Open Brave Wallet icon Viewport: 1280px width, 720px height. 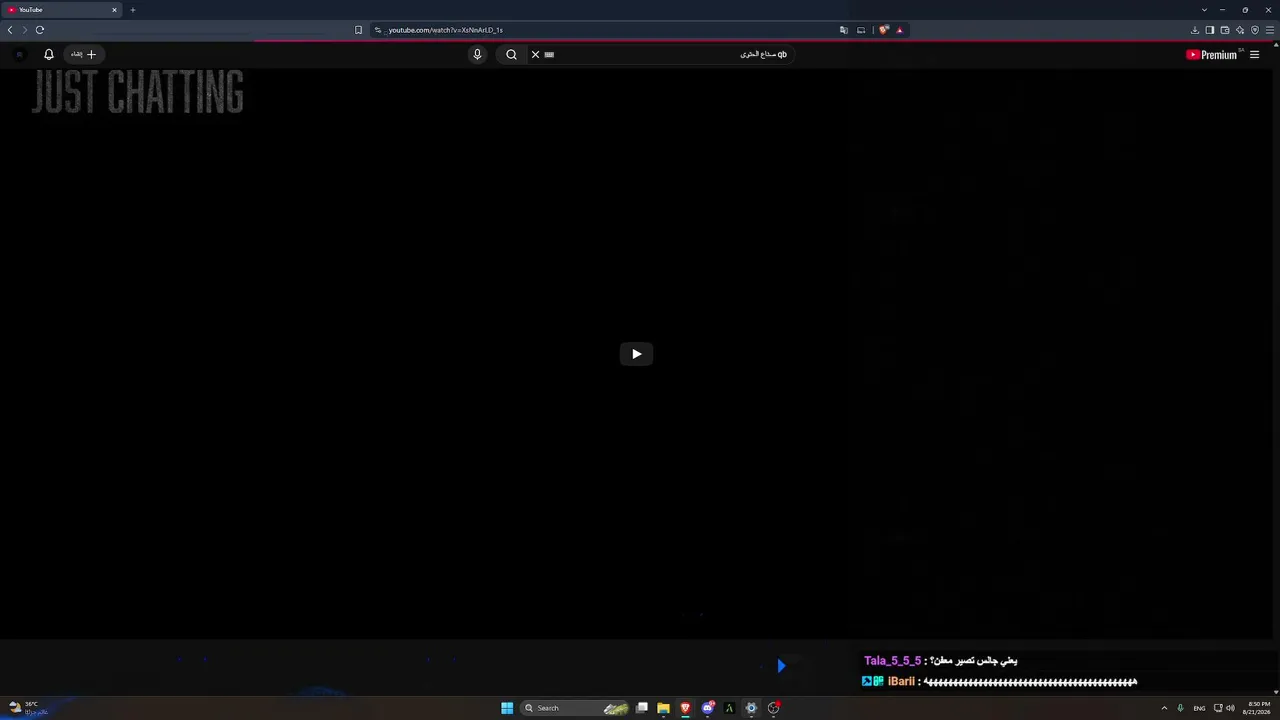click(x=1224, y=30)
